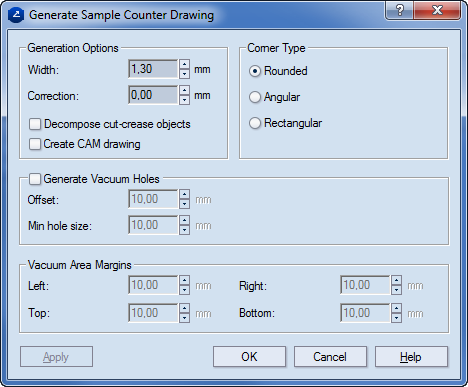Decrease Correction value with down arrow
Viewport: 468px width, 387px height.
pyautogui.click(x=184, y=100)
